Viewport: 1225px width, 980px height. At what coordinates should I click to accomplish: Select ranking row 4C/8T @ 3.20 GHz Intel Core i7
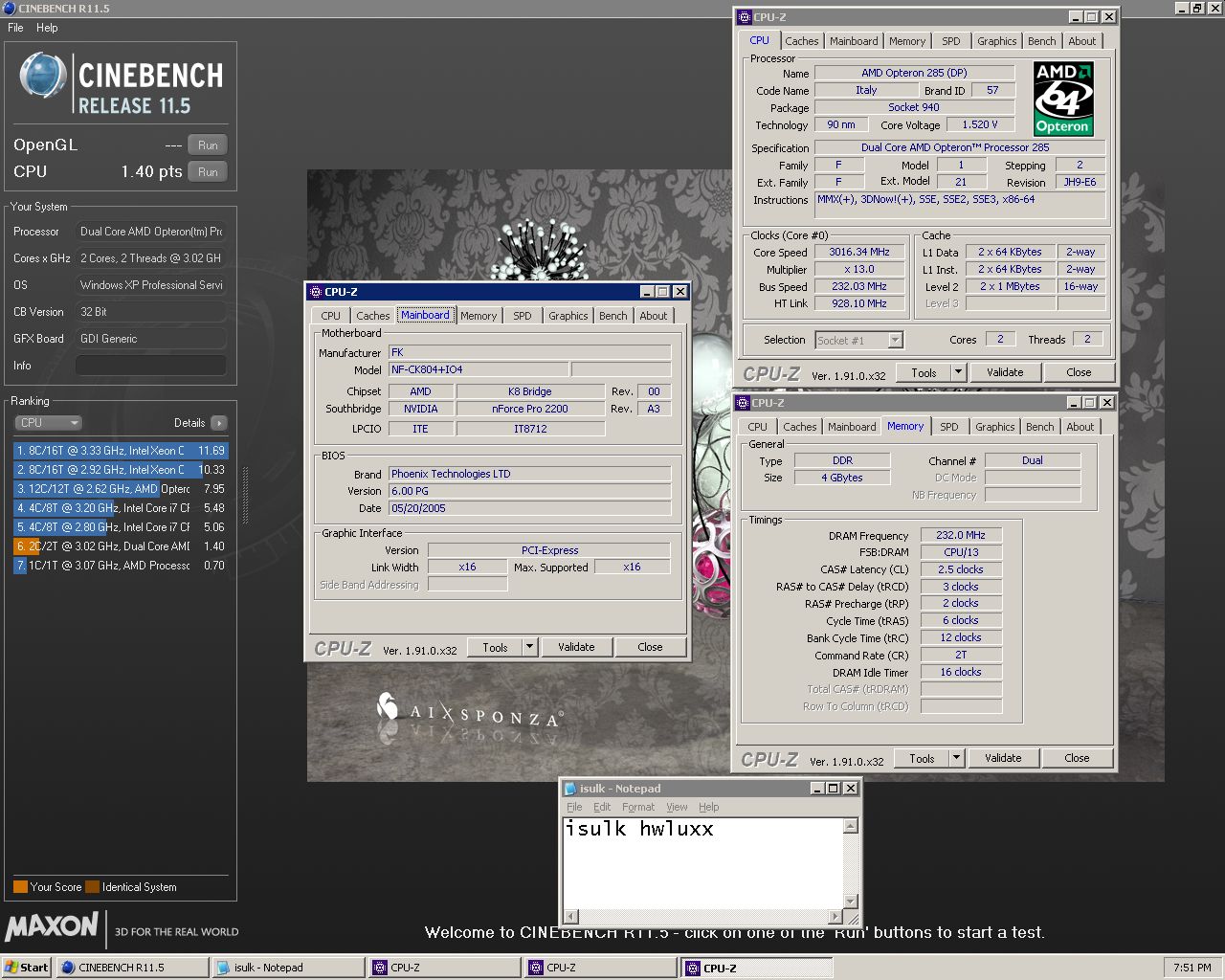coord(121,508)
